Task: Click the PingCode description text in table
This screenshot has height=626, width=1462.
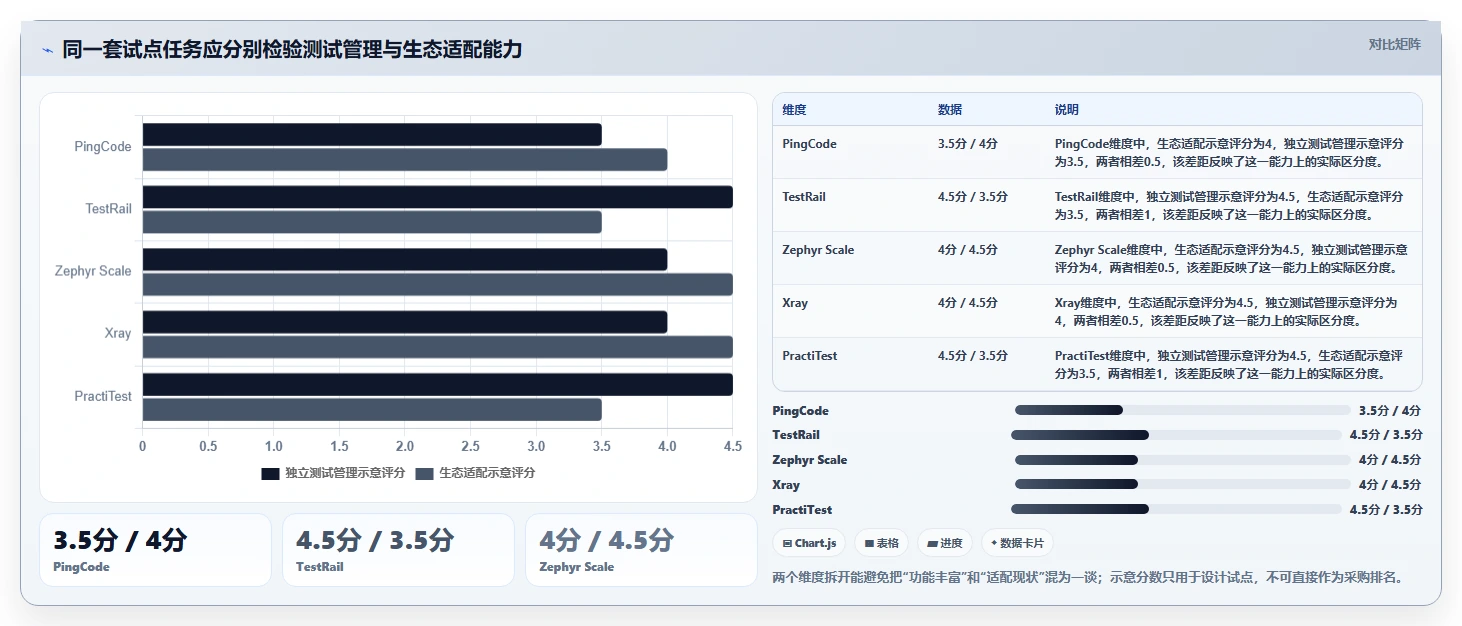Action: [1229, 152]
